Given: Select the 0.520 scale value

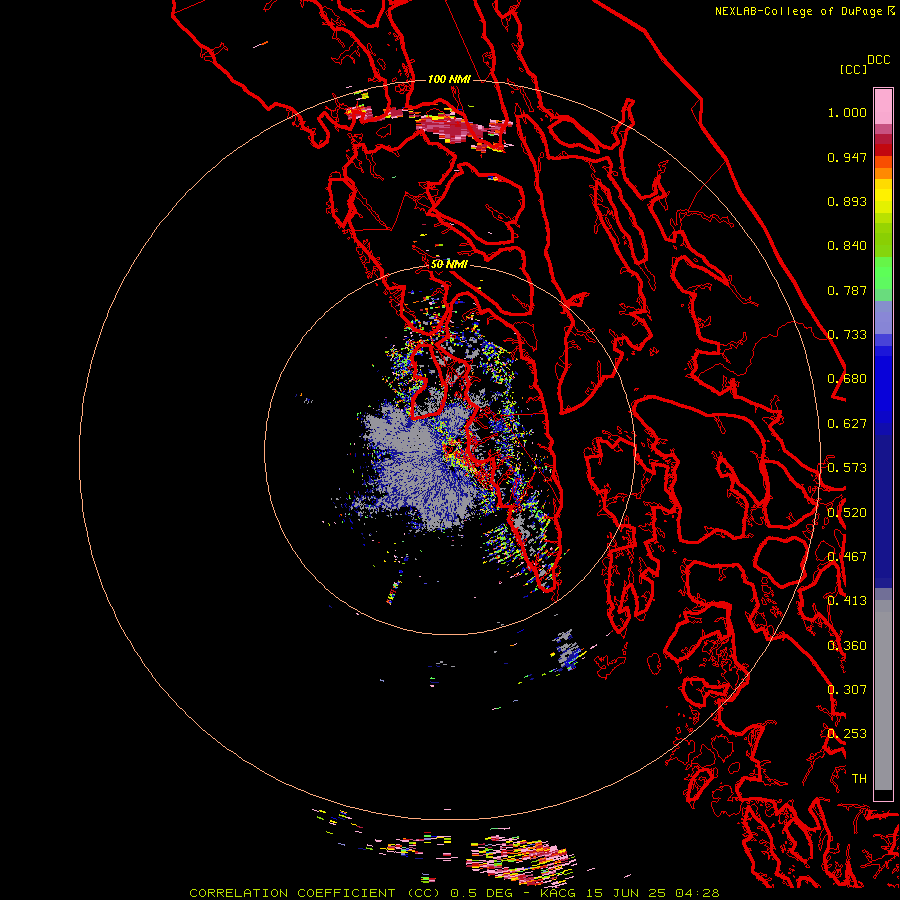Looking at the screenshot, I should pyautogui.click(x=847, y=513).
